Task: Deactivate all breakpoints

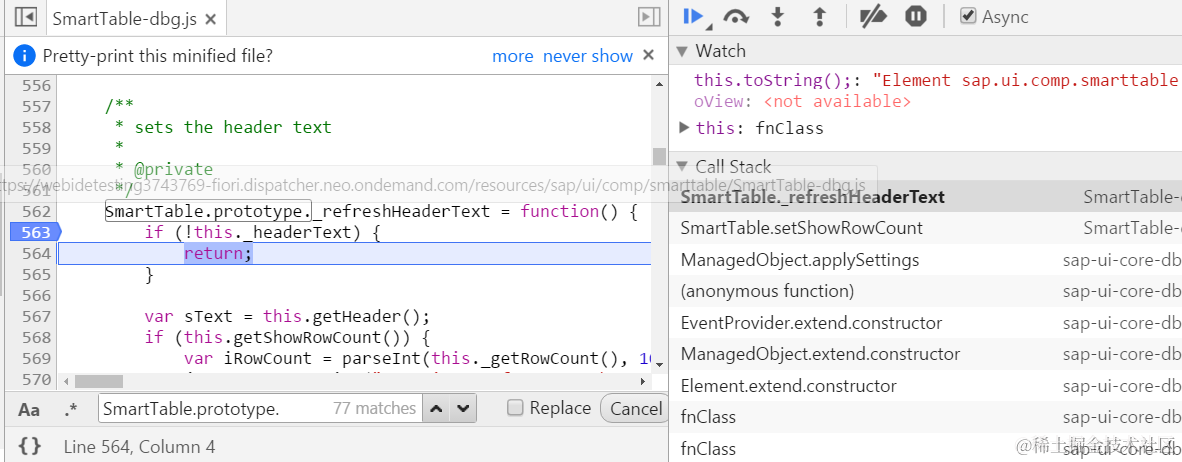Action: (x=873, y=17)
